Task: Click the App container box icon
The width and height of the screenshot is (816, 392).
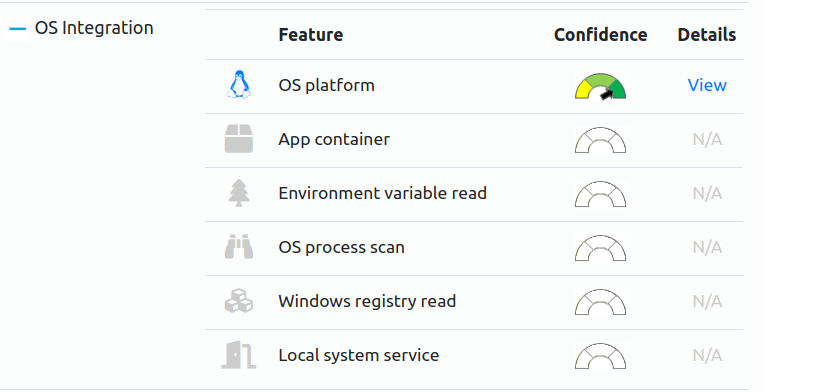Action: click(239, 139)
